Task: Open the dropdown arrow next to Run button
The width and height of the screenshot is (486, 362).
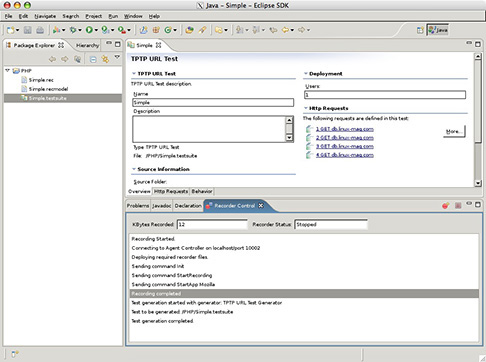Action: (x=96, y=30)
